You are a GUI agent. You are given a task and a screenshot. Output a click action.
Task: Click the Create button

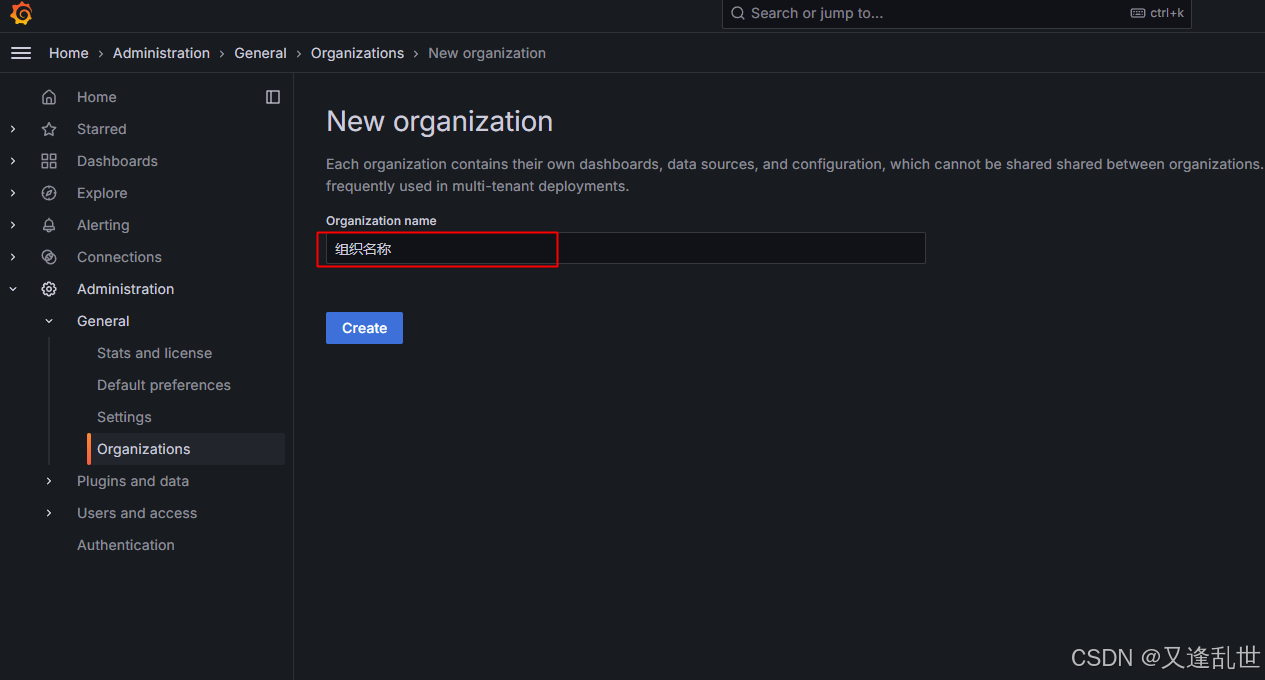(364, 328)
